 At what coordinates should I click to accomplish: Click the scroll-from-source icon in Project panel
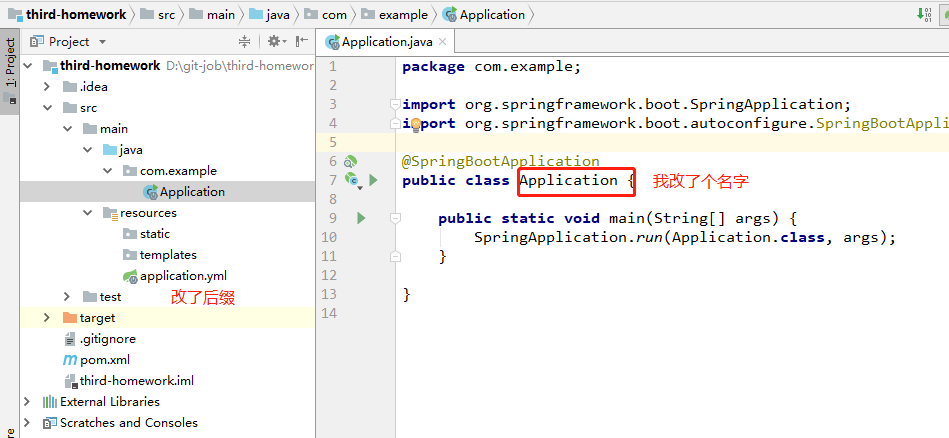(245, 41)
